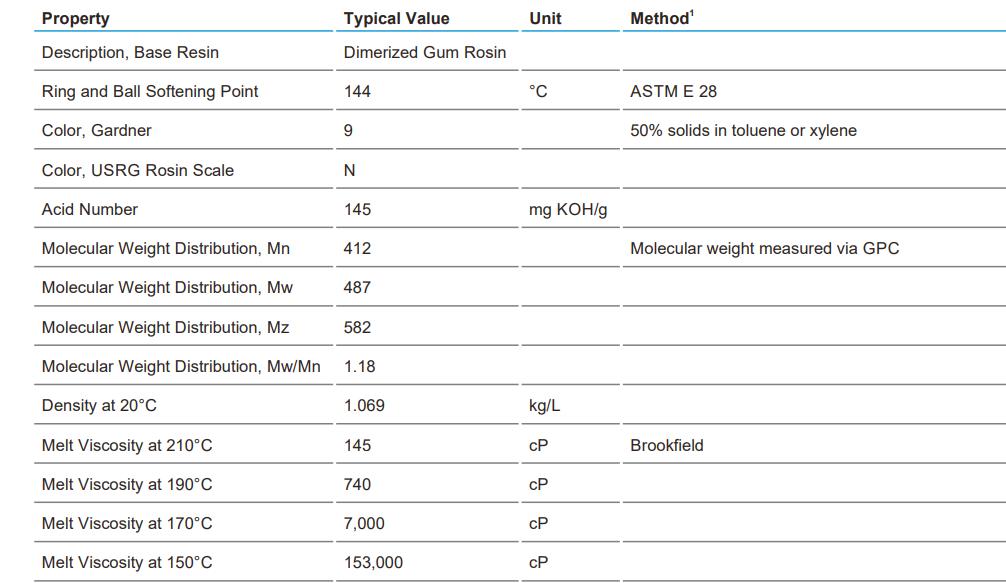Click the 1.18 Mw/Mn value
Image resolution: width=1006 pixels, height=583 pixels.
[360, 366]
